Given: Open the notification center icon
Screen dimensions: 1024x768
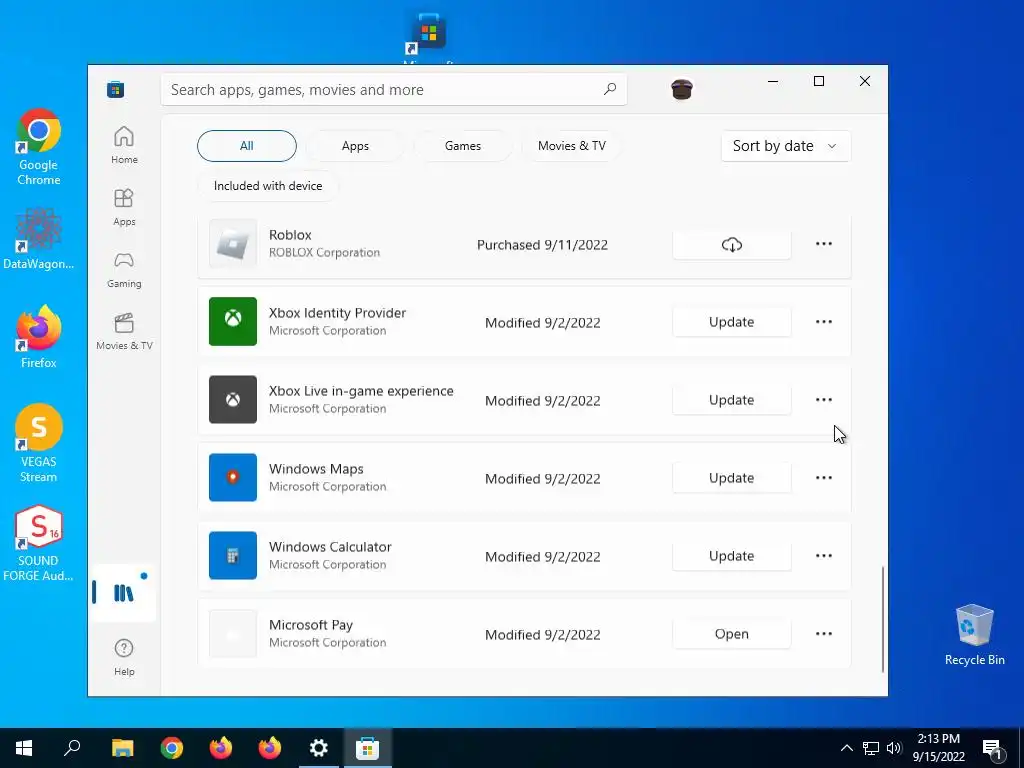Looking at the screenshot, I should coord(993,748).
